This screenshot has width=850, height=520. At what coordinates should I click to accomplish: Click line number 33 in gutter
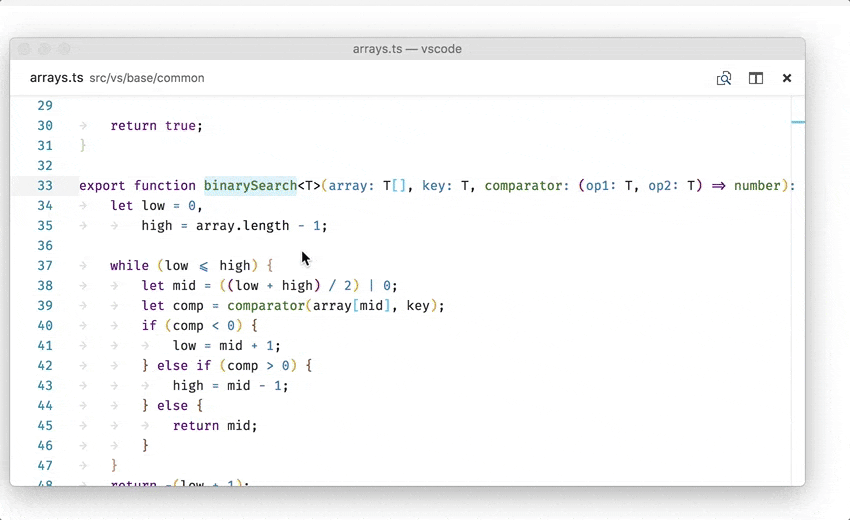(45, 185)
